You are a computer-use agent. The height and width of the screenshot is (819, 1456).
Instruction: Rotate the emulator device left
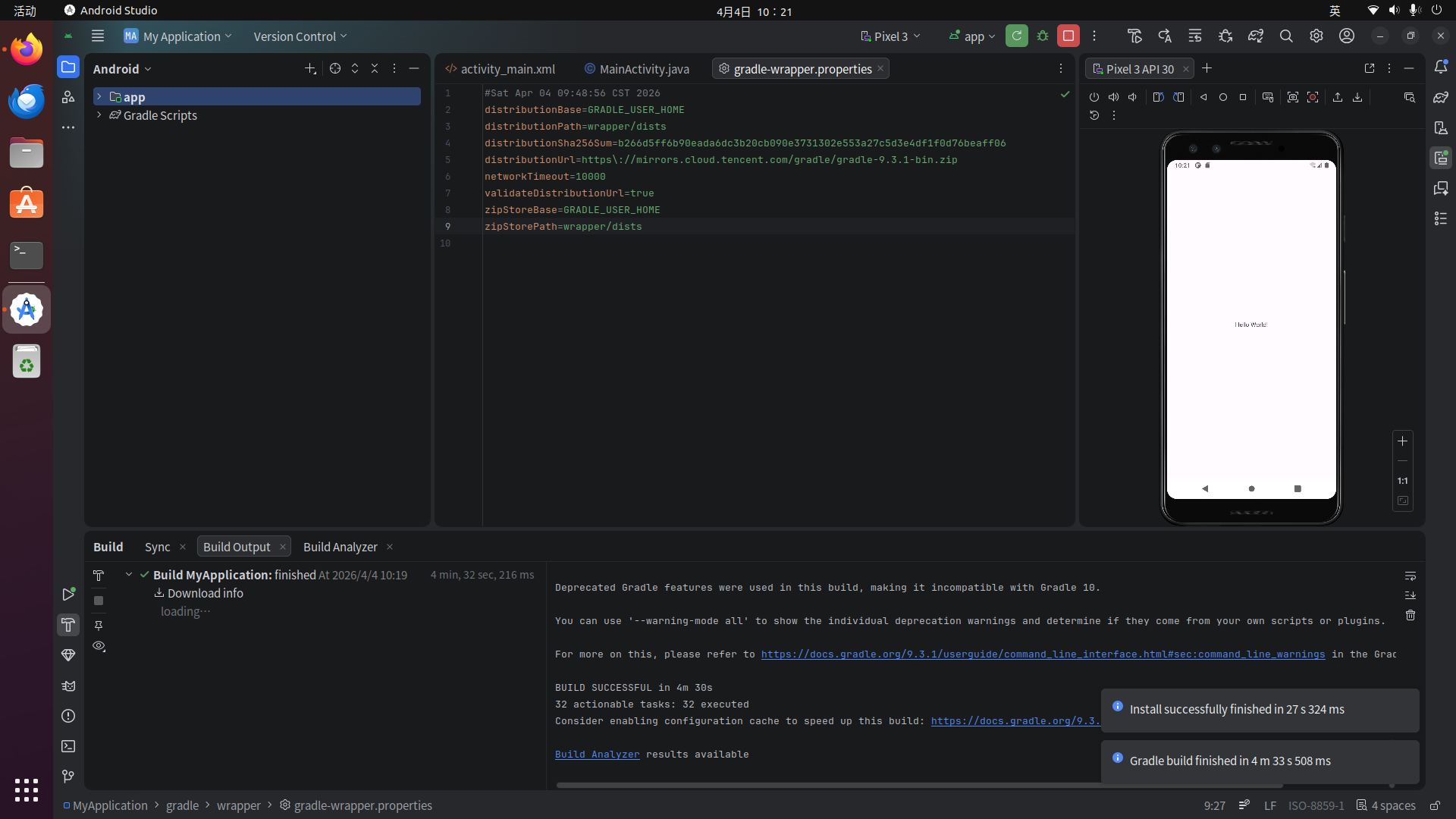pyautogui.click(x=1158, y=97)
